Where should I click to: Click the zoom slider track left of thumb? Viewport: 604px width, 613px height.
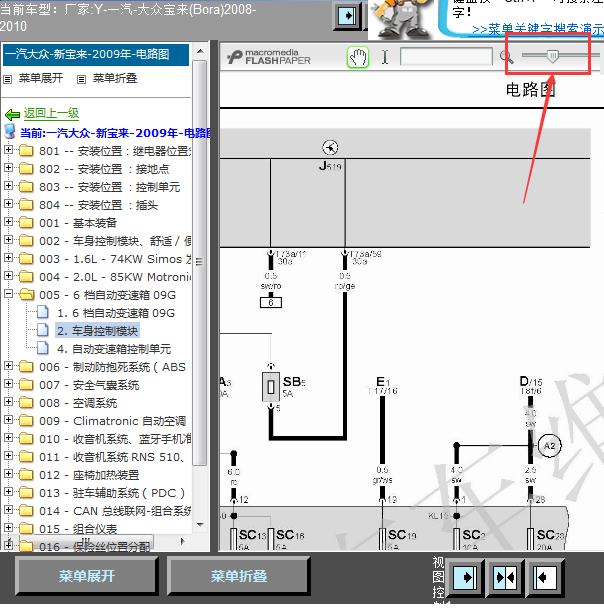(534, 56)
